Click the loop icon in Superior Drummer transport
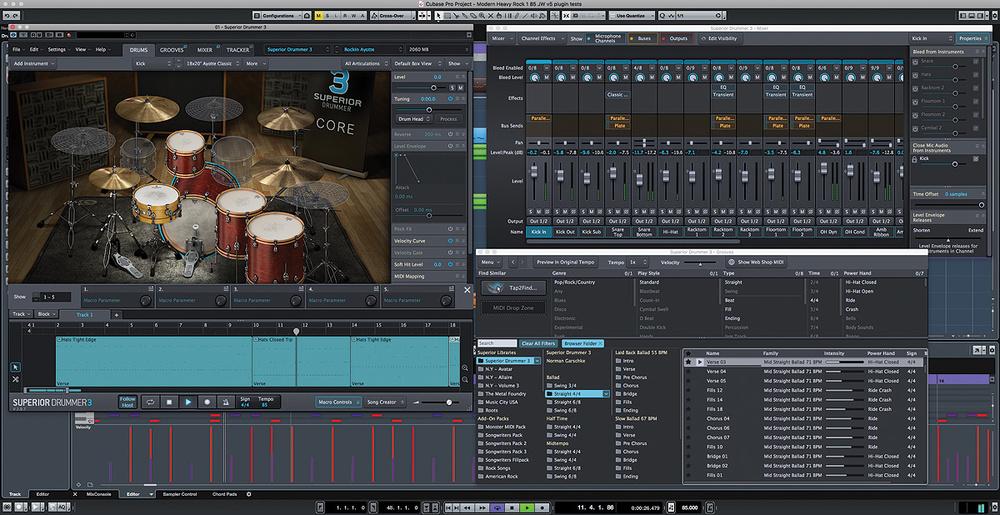The width and height of the screenshot is (1000, 515). (x=151, y=402)
